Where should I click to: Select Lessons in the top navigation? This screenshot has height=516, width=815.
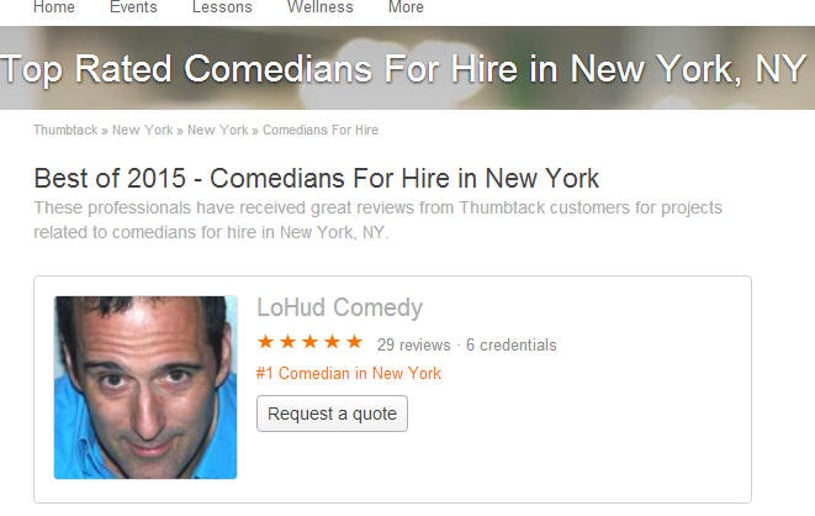tap(222, 7)
